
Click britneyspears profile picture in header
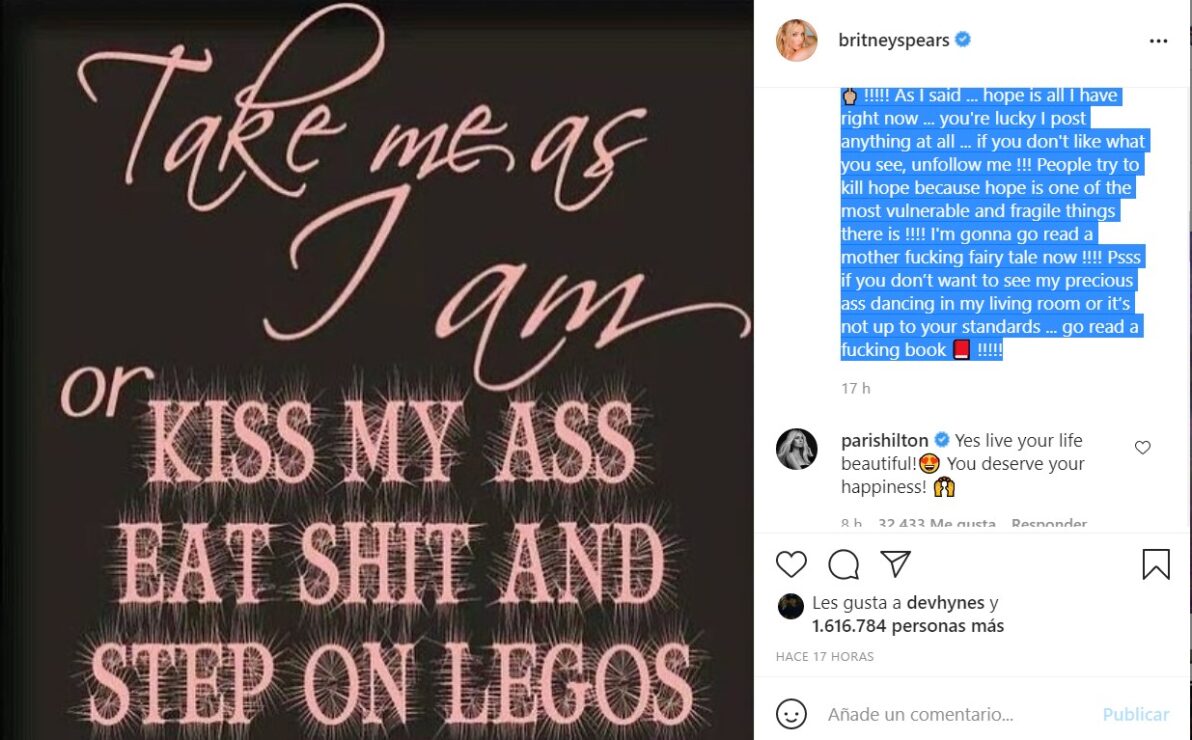pos(797,41)
